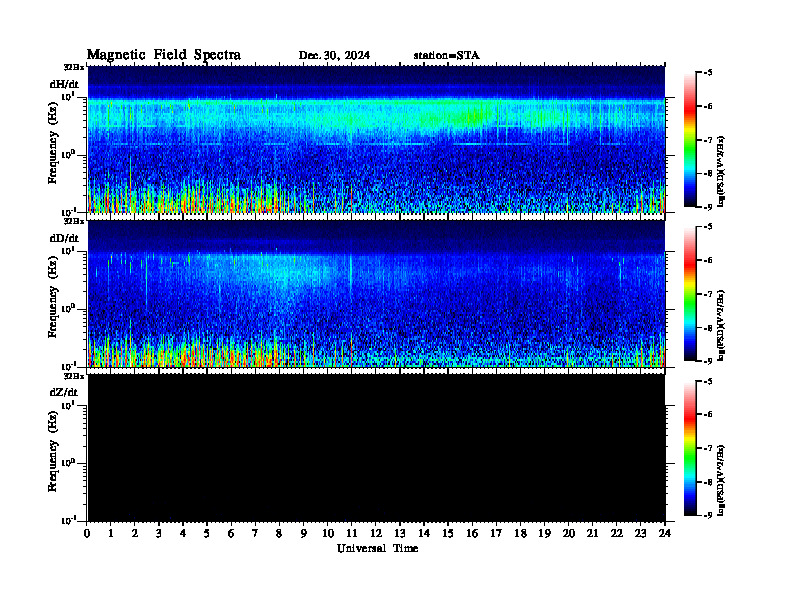Click the "Magnetic Field Spectra" title
Viewport: 792px width, 612px height.
click(x=164, y=55)
